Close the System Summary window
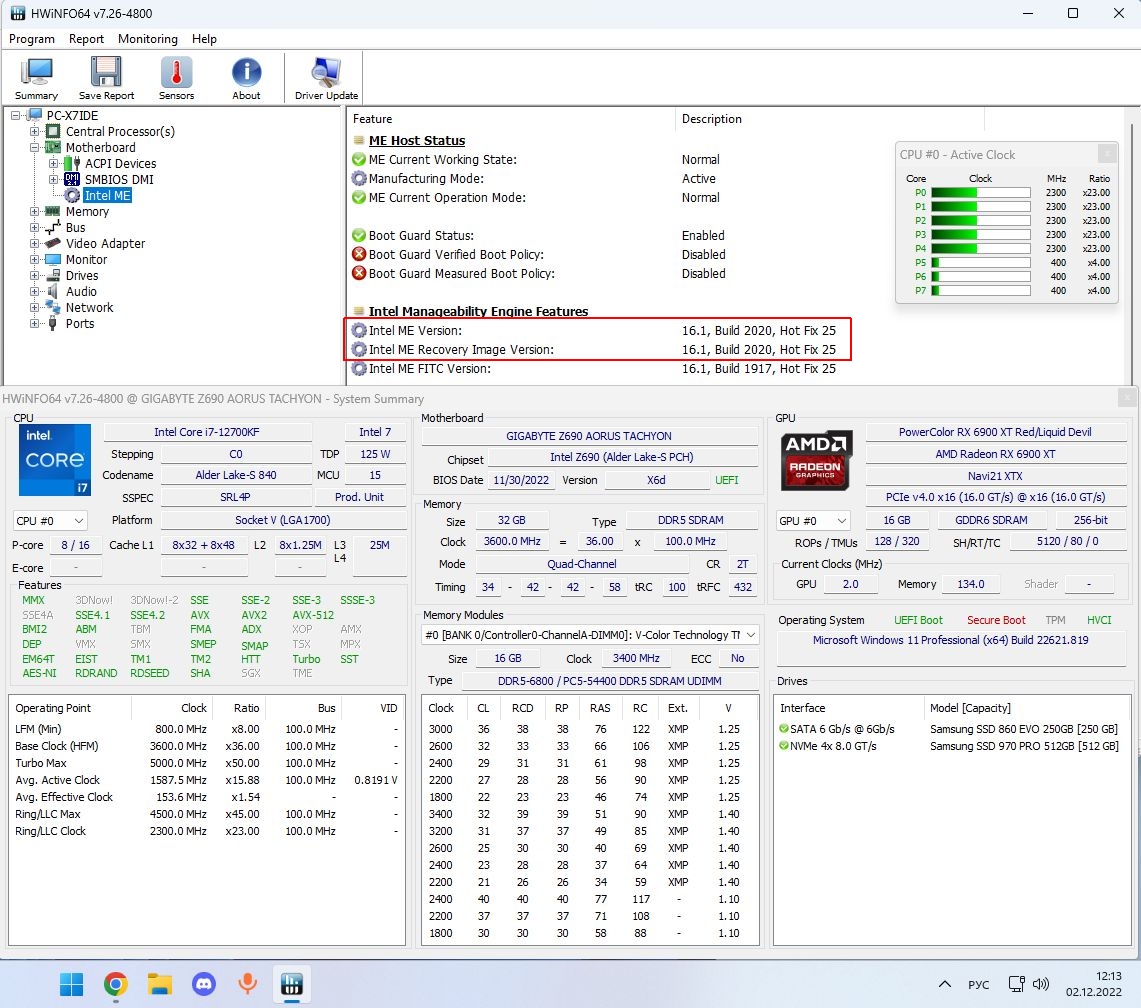1141x1008 pixels. [1126, 397]
